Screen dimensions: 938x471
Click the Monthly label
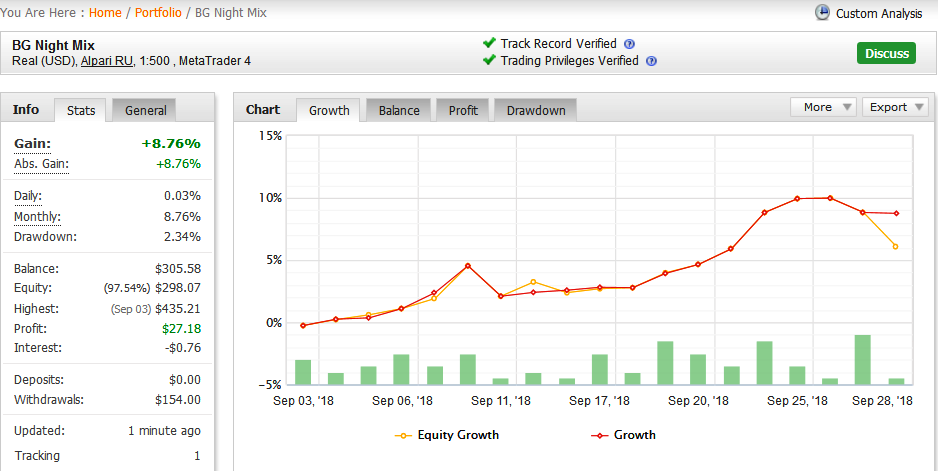coord(37,217)
